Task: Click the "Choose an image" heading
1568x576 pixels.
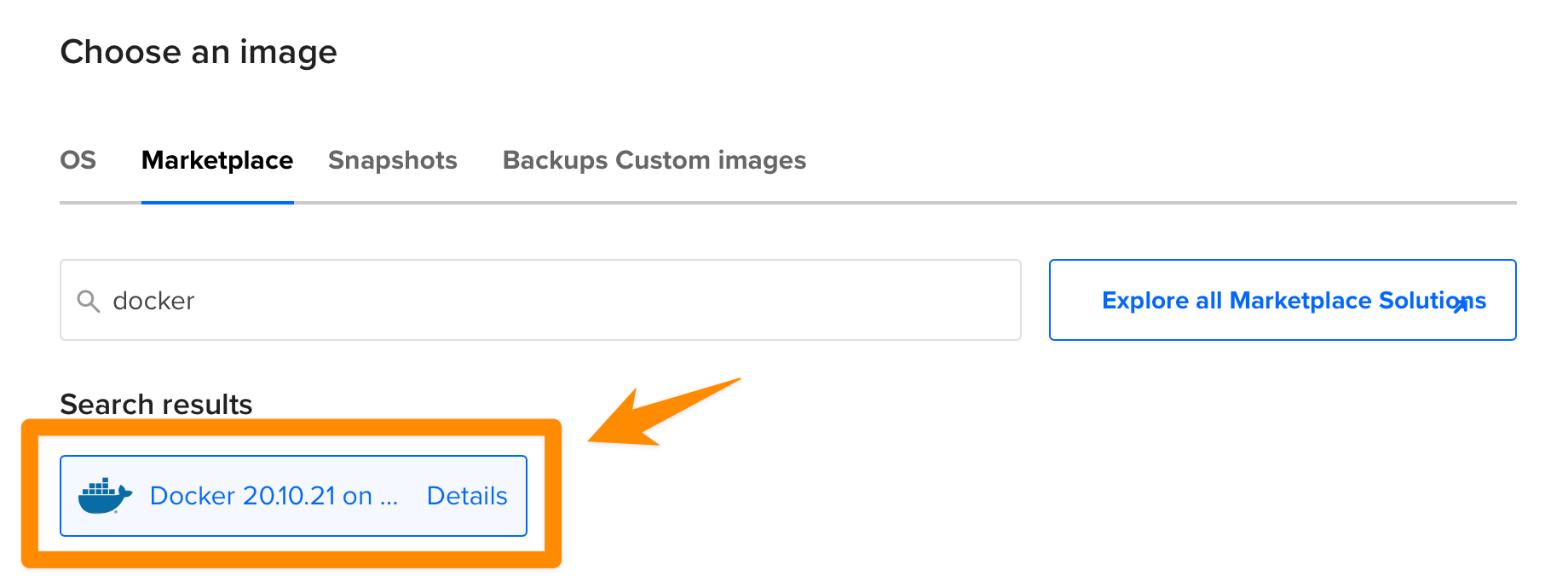Action: (199, 52)
